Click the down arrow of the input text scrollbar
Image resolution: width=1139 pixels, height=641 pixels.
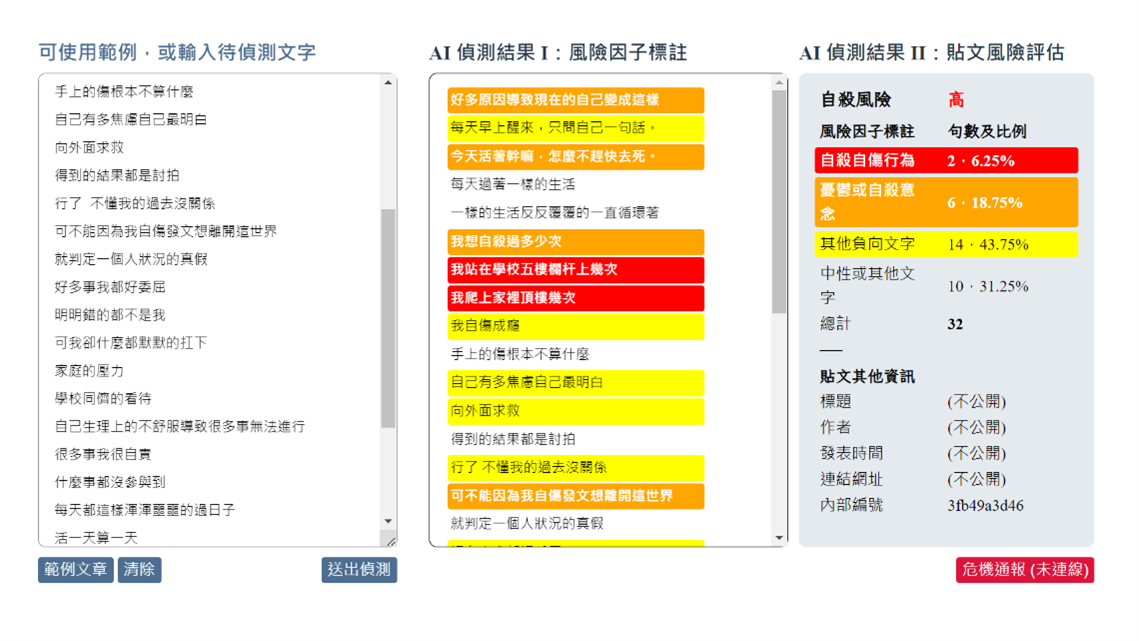(x=389, y=522)
